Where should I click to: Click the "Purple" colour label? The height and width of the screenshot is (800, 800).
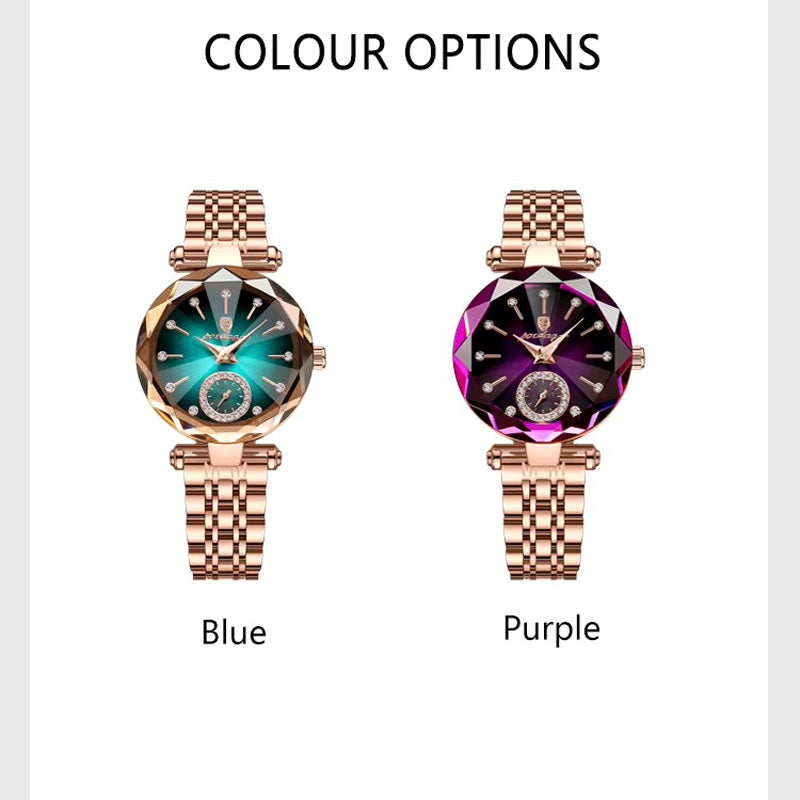click(x=552, y=629)
